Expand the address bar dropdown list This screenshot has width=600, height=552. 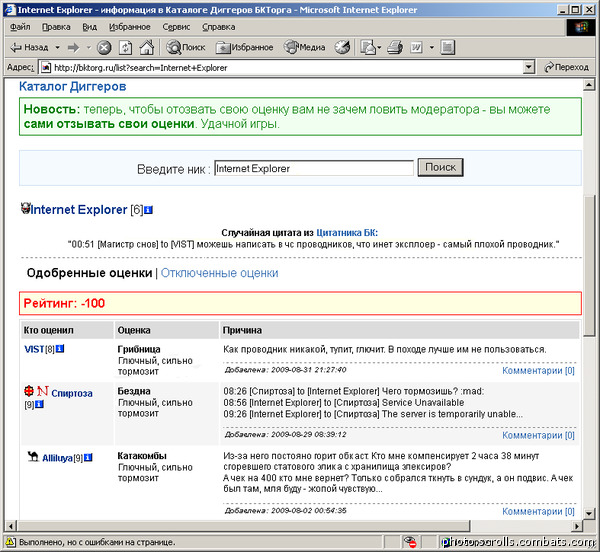(528, 67)
